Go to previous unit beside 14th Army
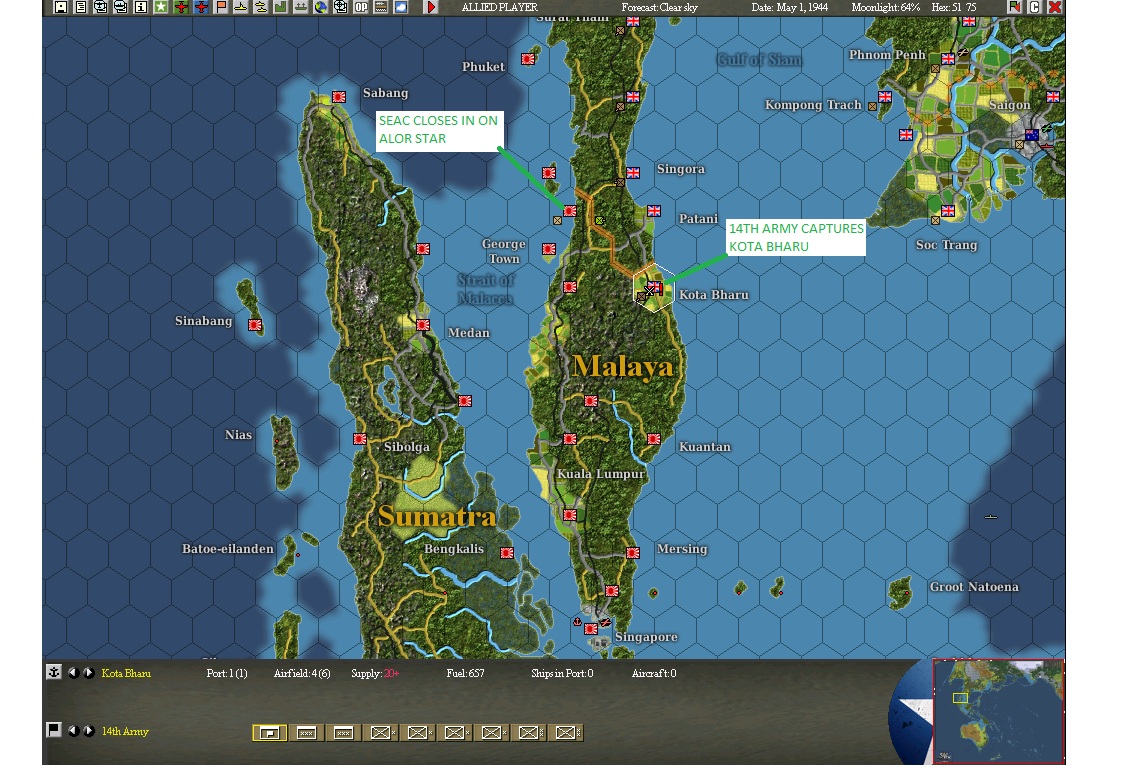Viewport: 1137px width, 774px height. pyautogui.click(x=73, y=730)
